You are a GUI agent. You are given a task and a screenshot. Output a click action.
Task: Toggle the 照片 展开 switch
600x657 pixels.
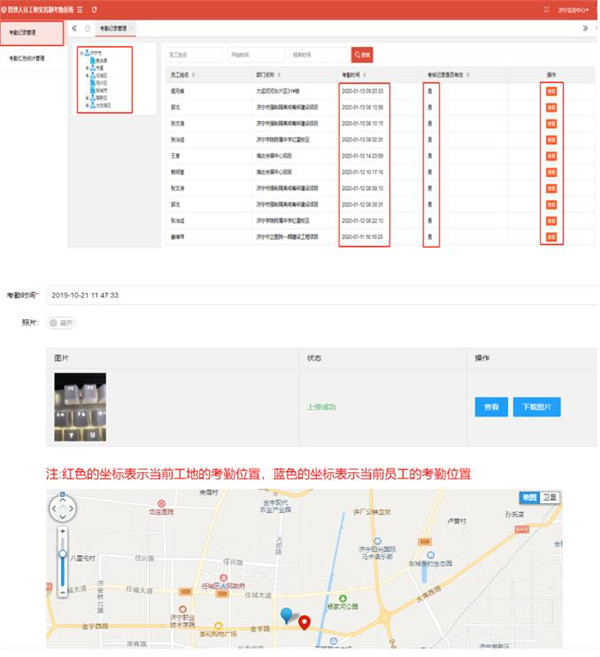click(x=61, y=323)
